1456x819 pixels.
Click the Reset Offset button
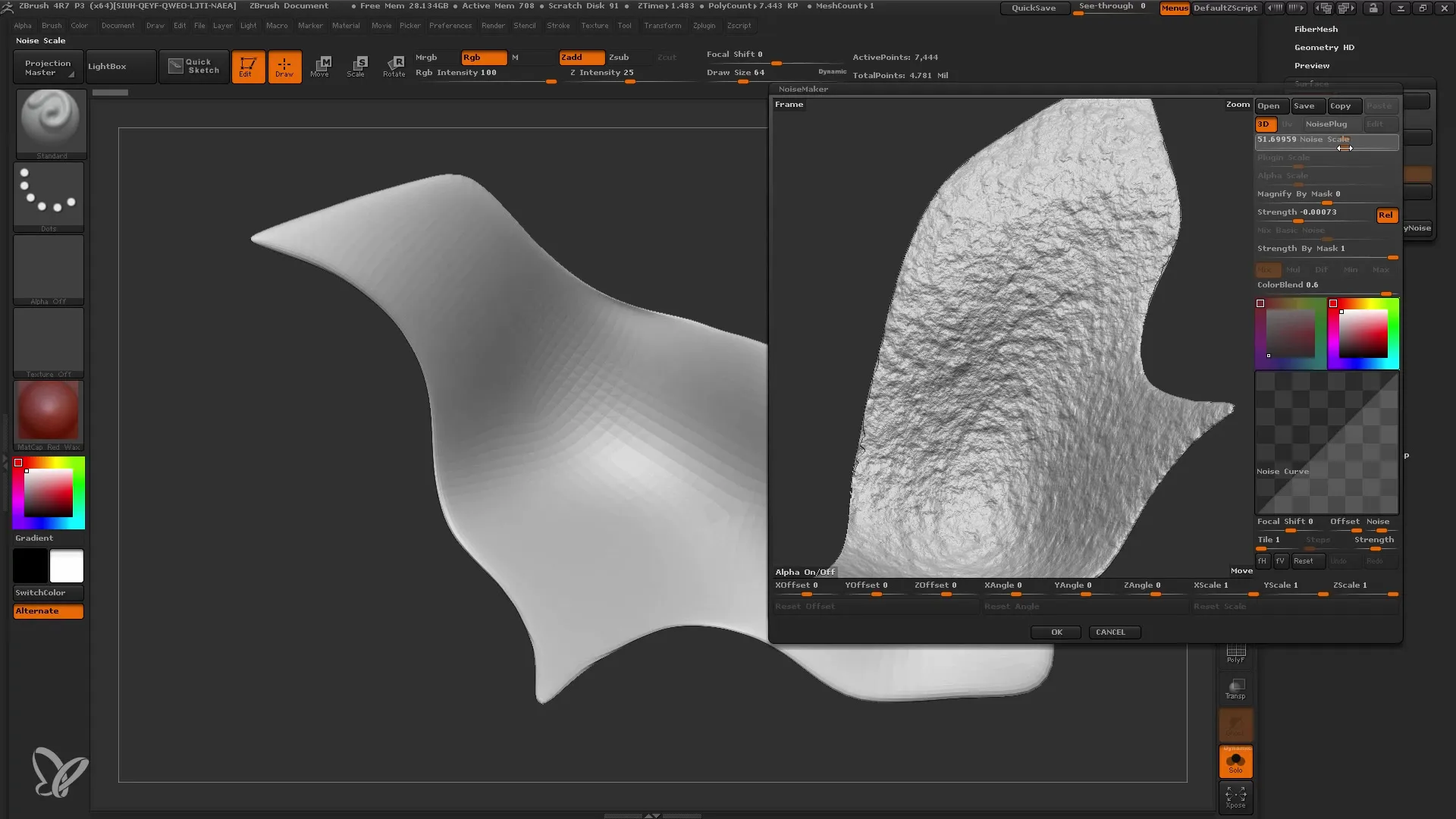[x=805, y=606]
